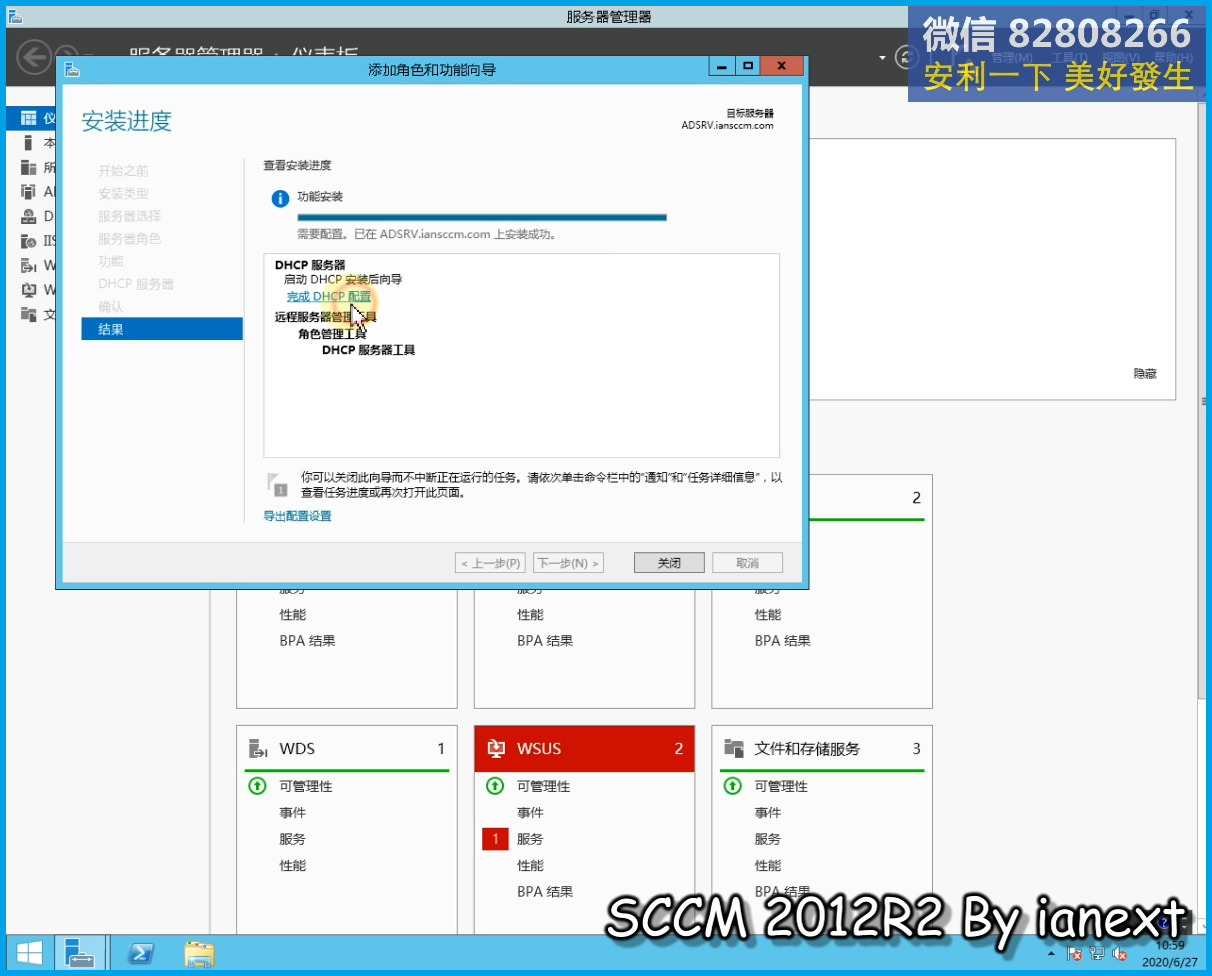Open 事件 in the 文件和存储服务 tile
Viewport: 1212px width, 976px height.
pyautogui.click(x=768, y=813)
